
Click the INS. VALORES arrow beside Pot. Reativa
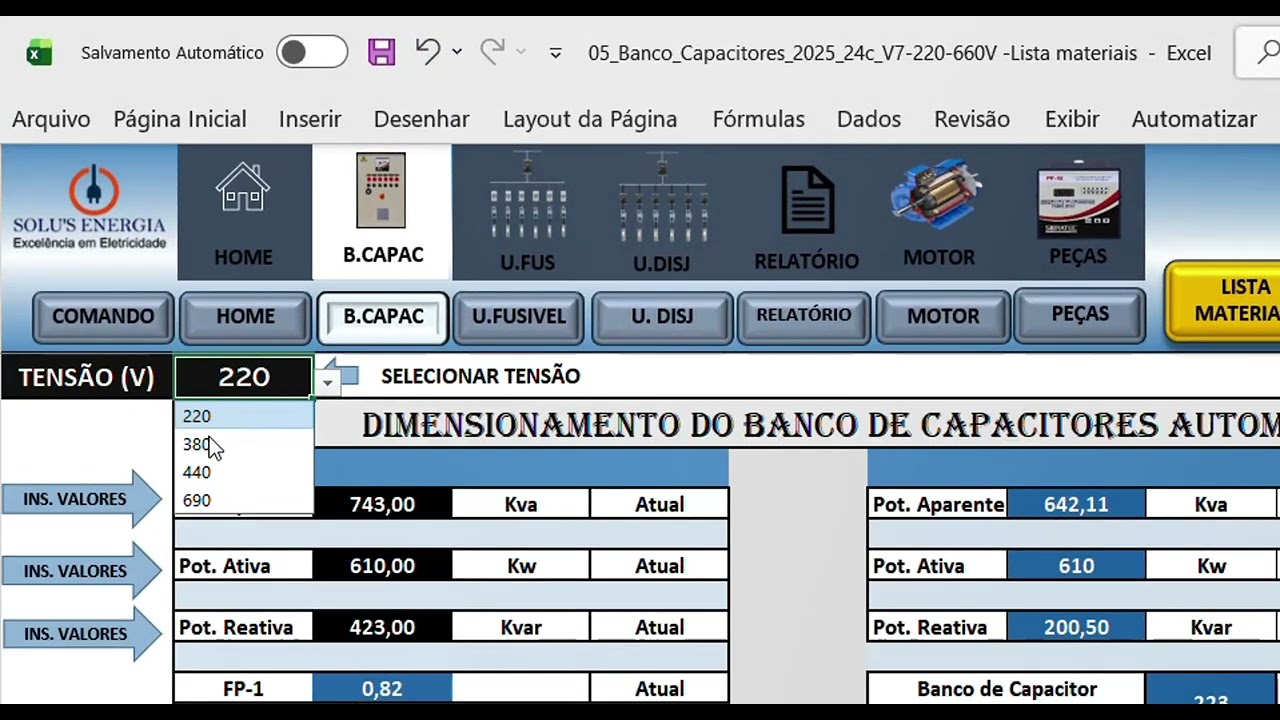point(82,634)
